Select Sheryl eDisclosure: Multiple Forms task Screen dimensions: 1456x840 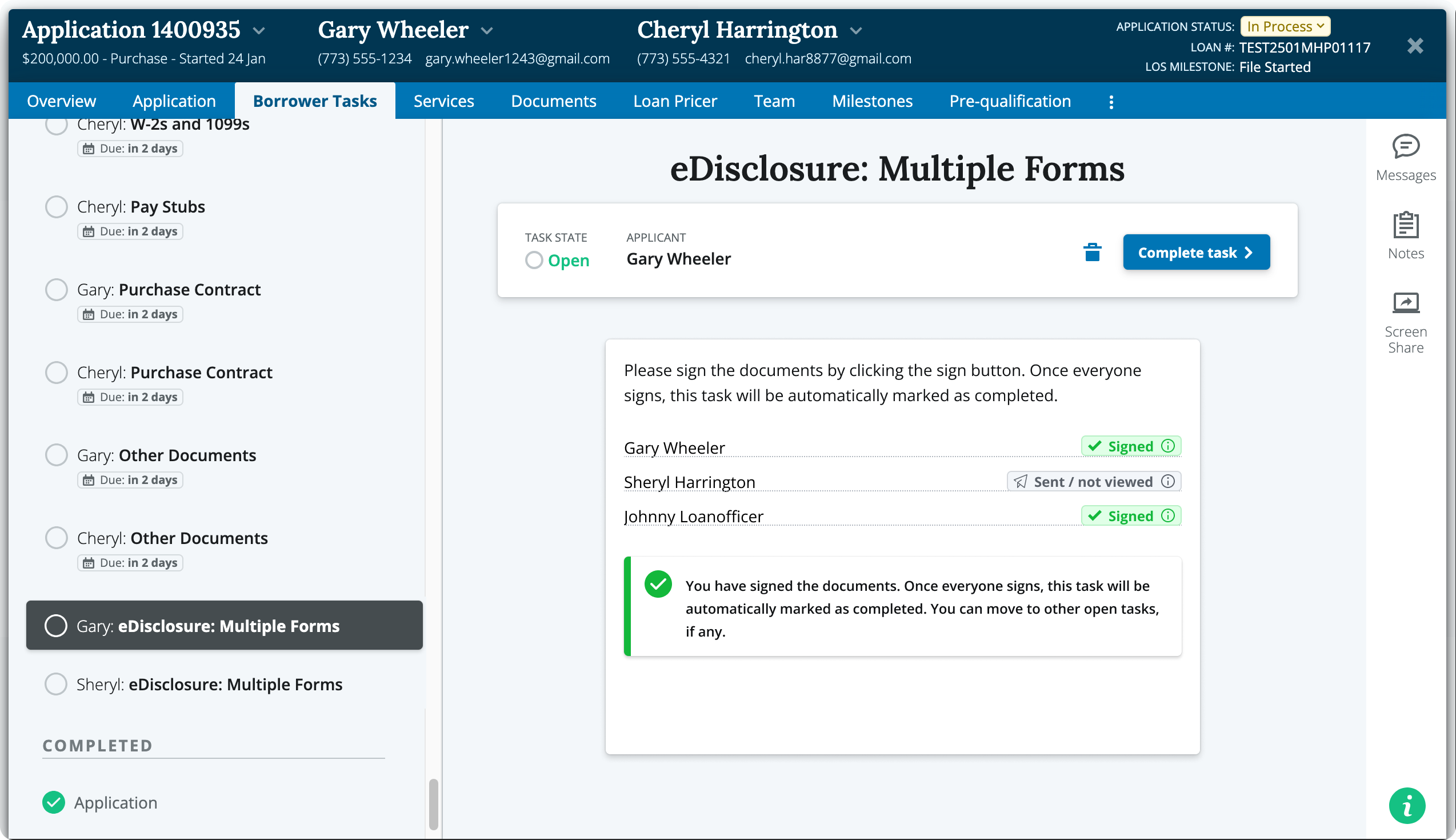point(209,684)
